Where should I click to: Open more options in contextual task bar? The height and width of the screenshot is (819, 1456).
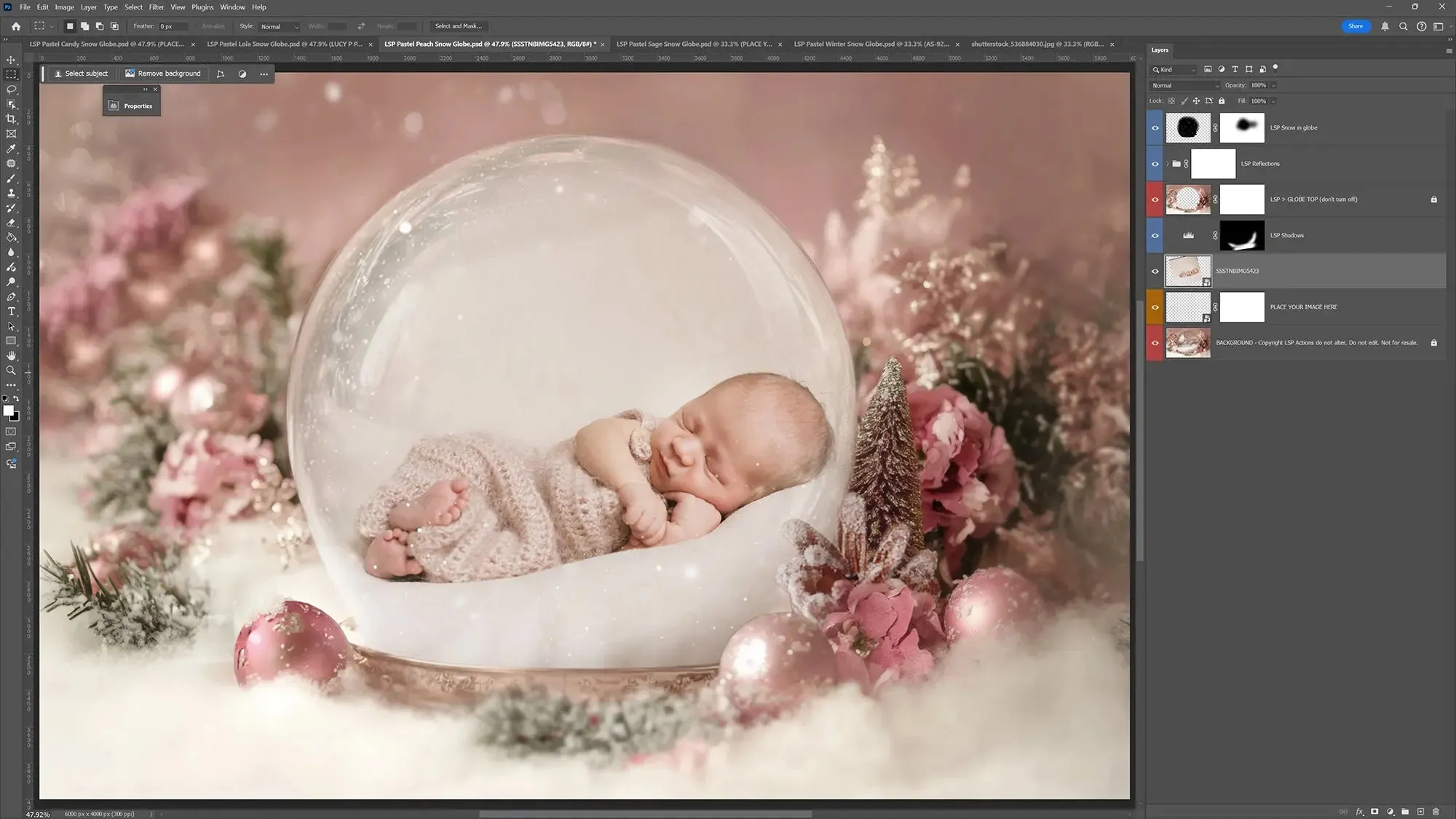point(264,74)
